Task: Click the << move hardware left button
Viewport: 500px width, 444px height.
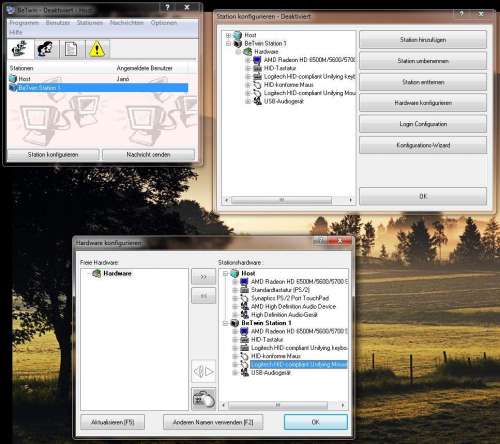Action: tap(203, 296)
